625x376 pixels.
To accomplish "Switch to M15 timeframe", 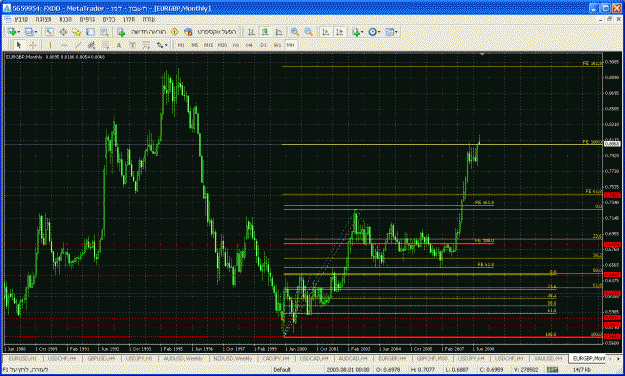I will (208, 45).
